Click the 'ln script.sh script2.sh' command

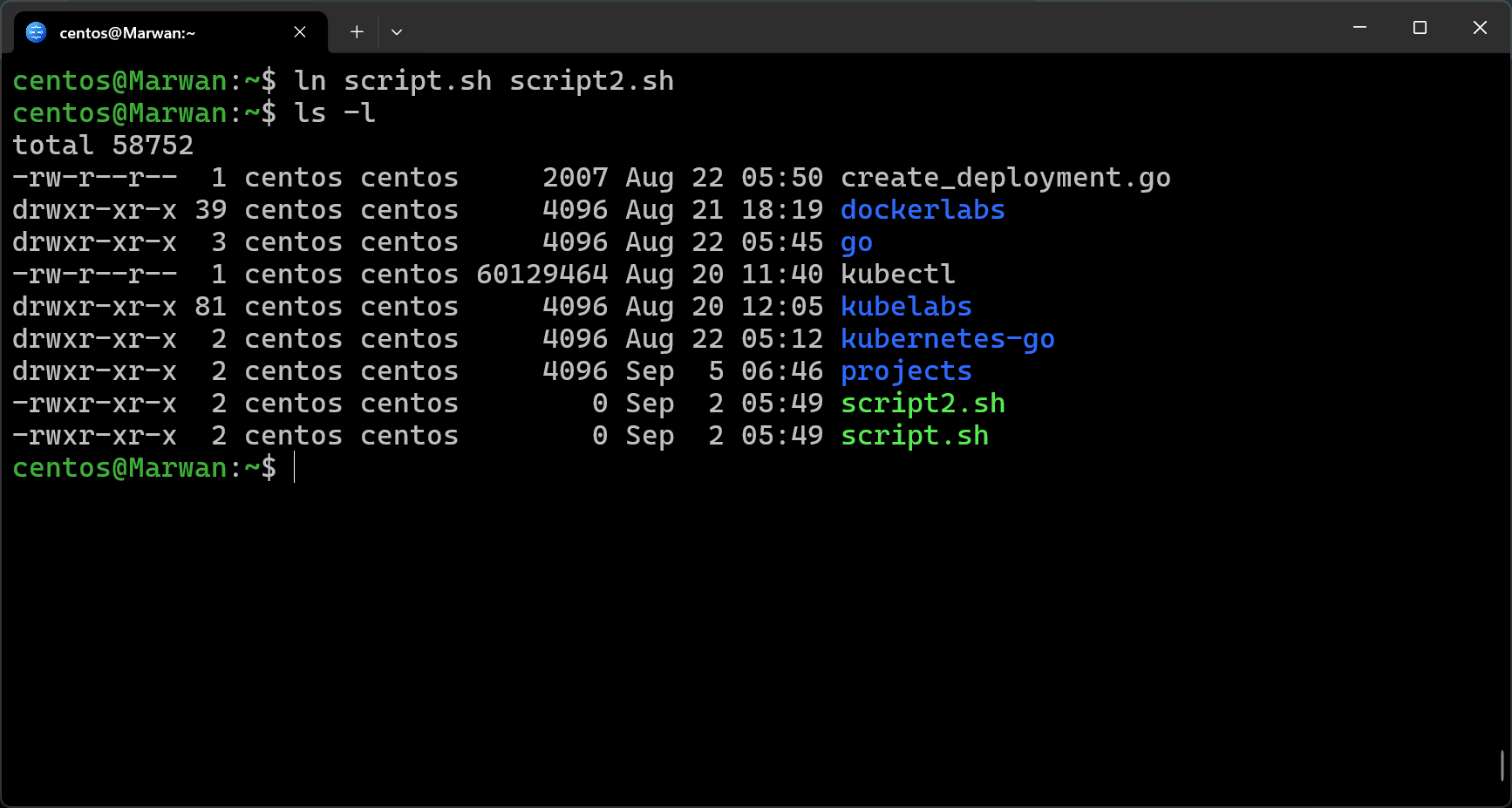click(x=484, y=81)
